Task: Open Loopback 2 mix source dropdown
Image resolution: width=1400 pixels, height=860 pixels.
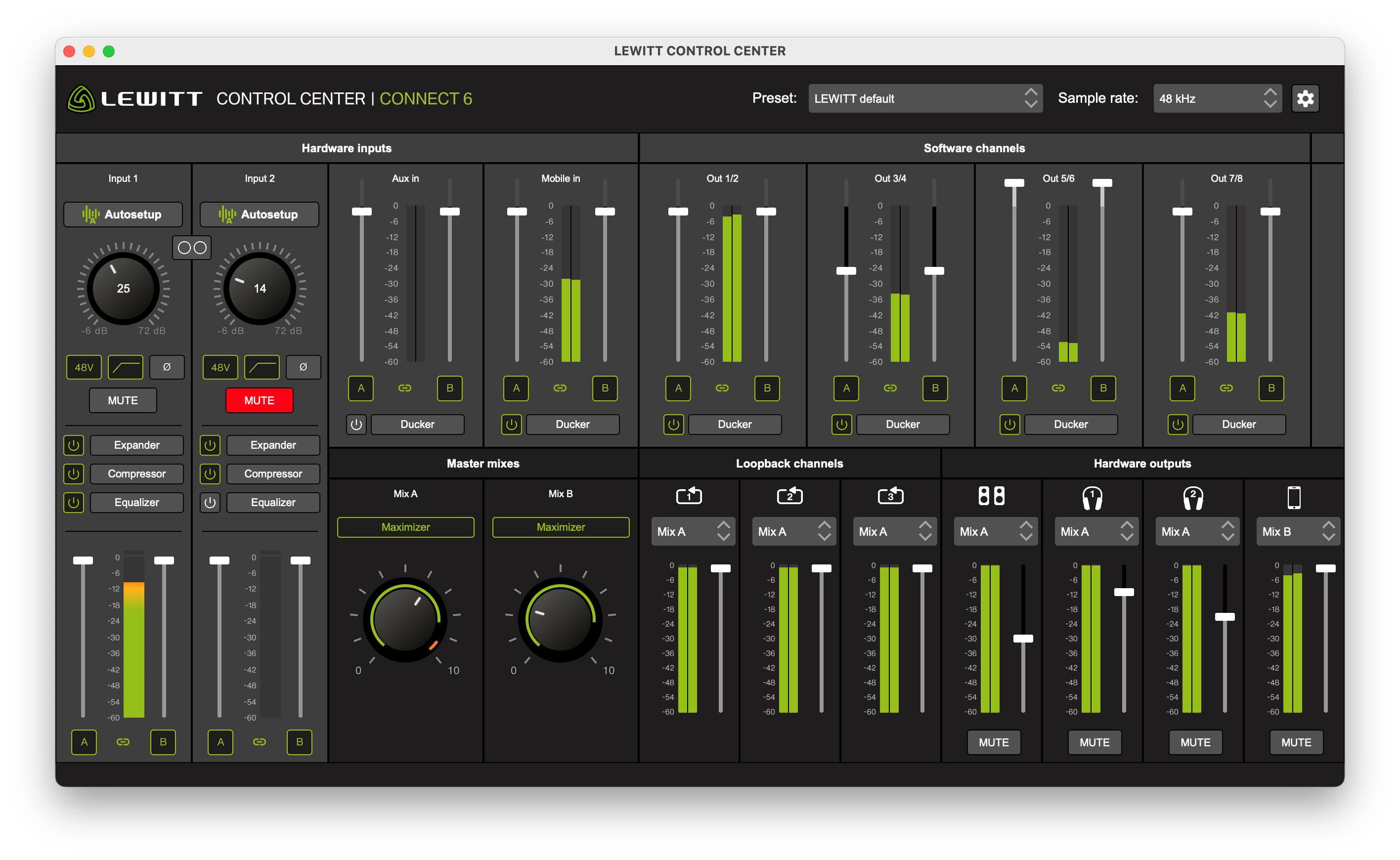Action: [793, 531]
